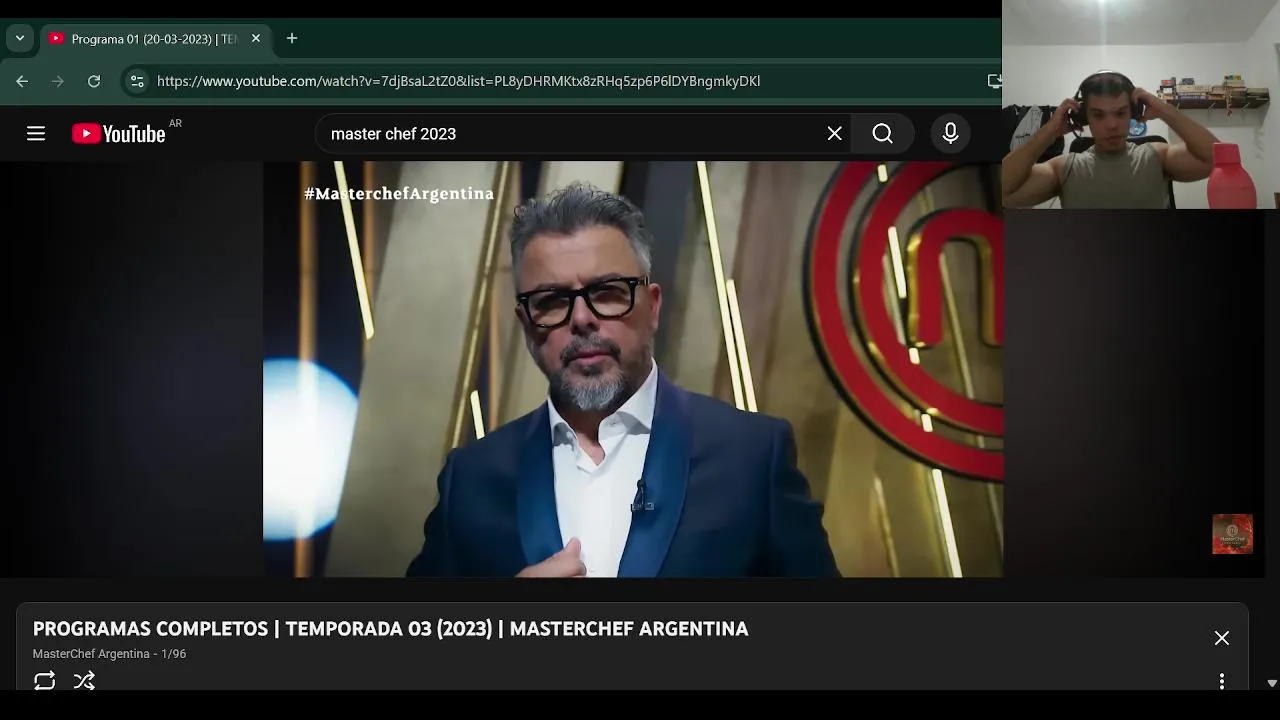Click the page scrollbar down arrow
The width and height of the screenshot is (1280, 720).
pyautogui.click(x=1272, y=683)
